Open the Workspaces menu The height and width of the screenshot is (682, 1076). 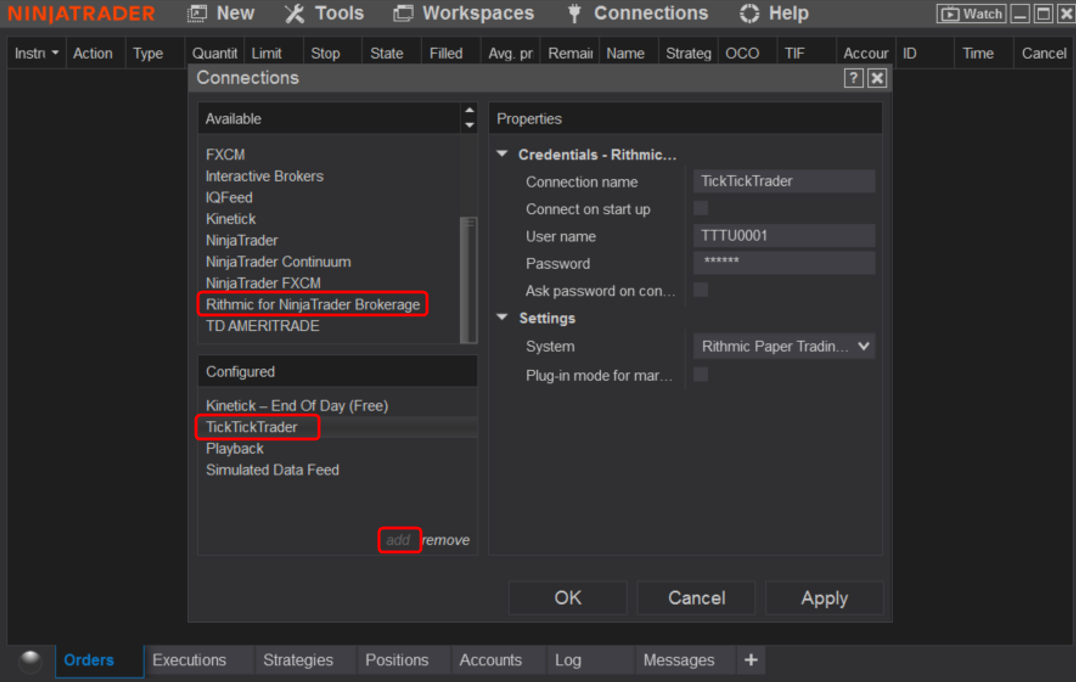pos(463,13)
